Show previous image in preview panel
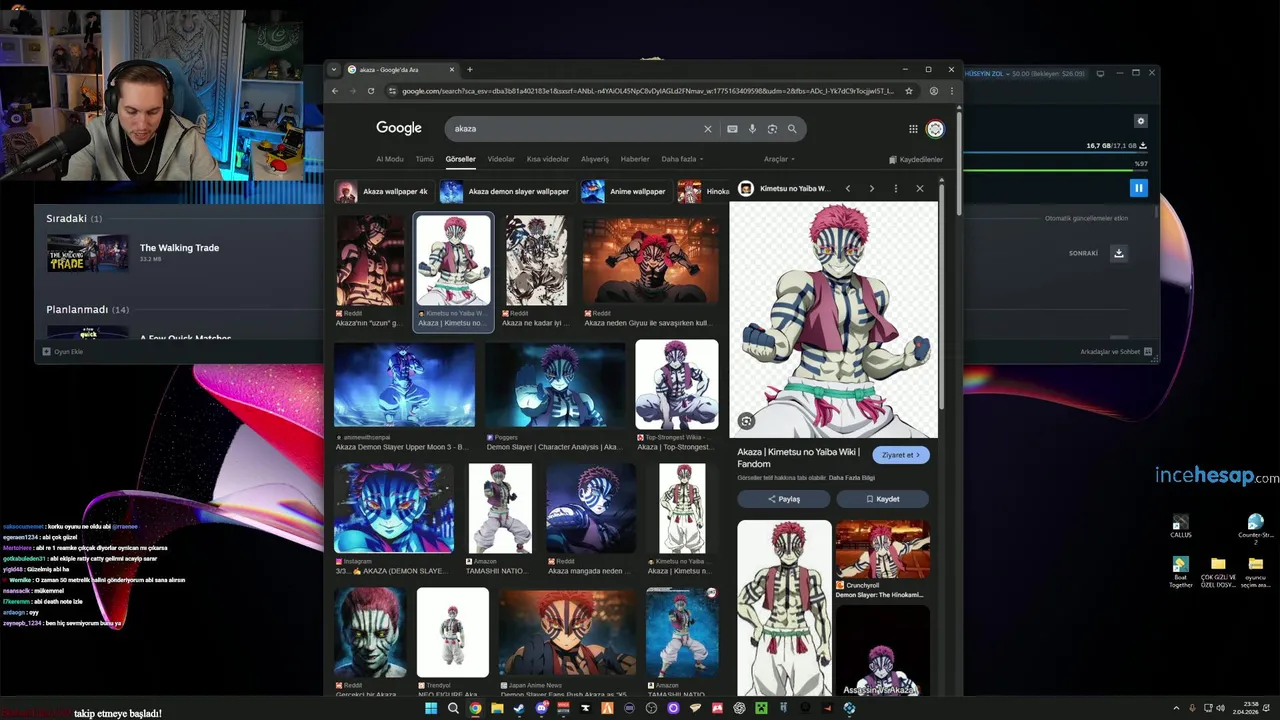Viewport: 1280px width, 720px height. (848, 189)
